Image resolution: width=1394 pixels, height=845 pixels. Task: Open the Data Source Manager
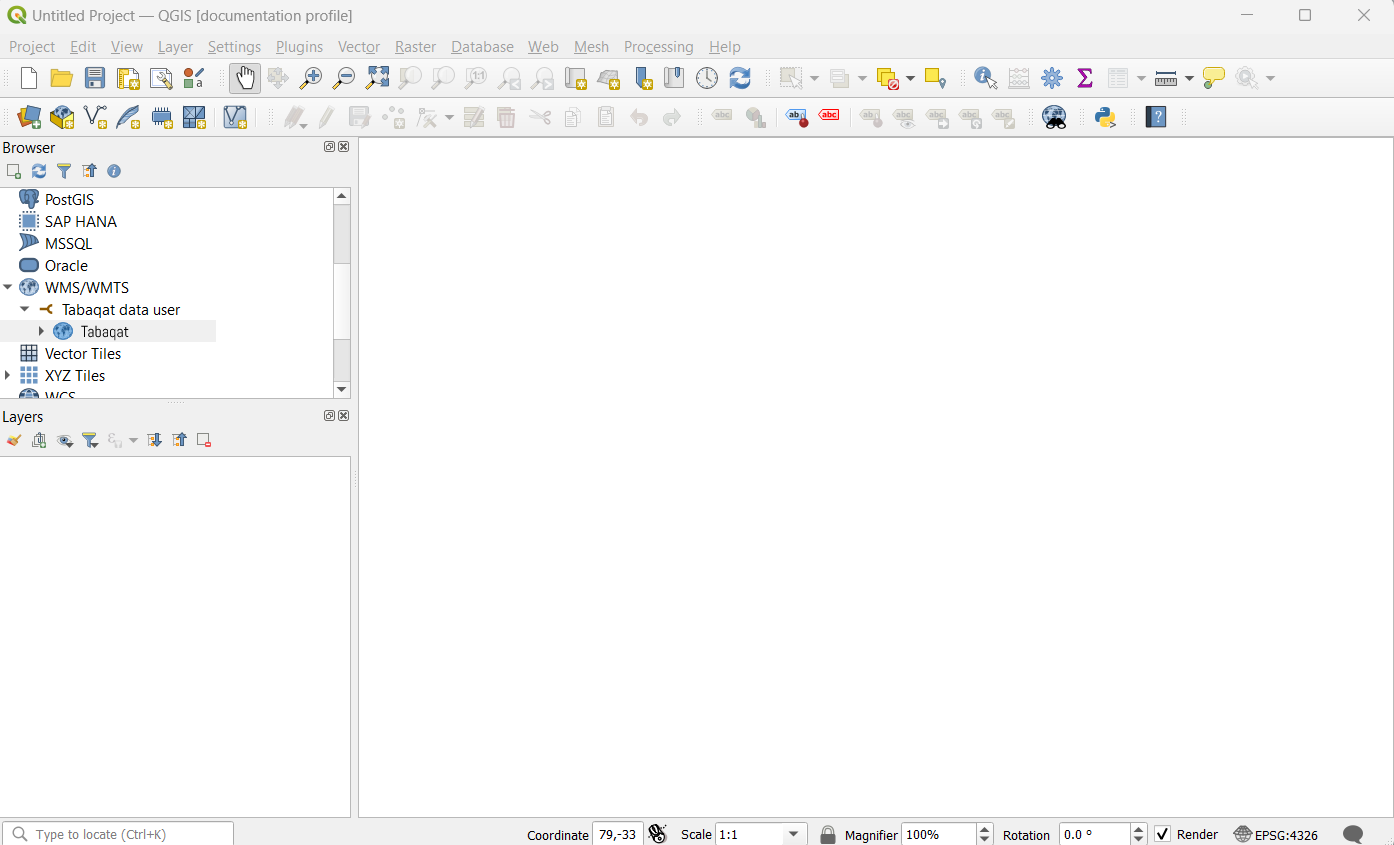click(28, 117)
